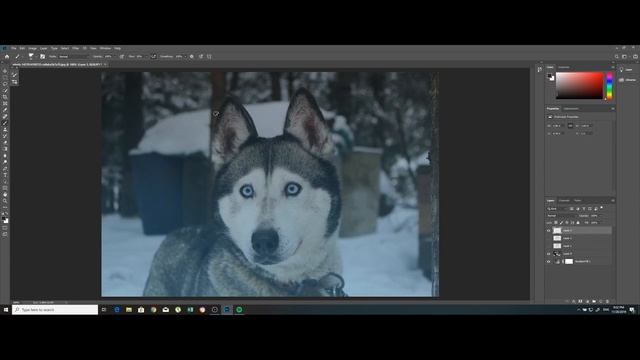Open the Learn panel button
The image size is (640, 360).
(626, 70)
